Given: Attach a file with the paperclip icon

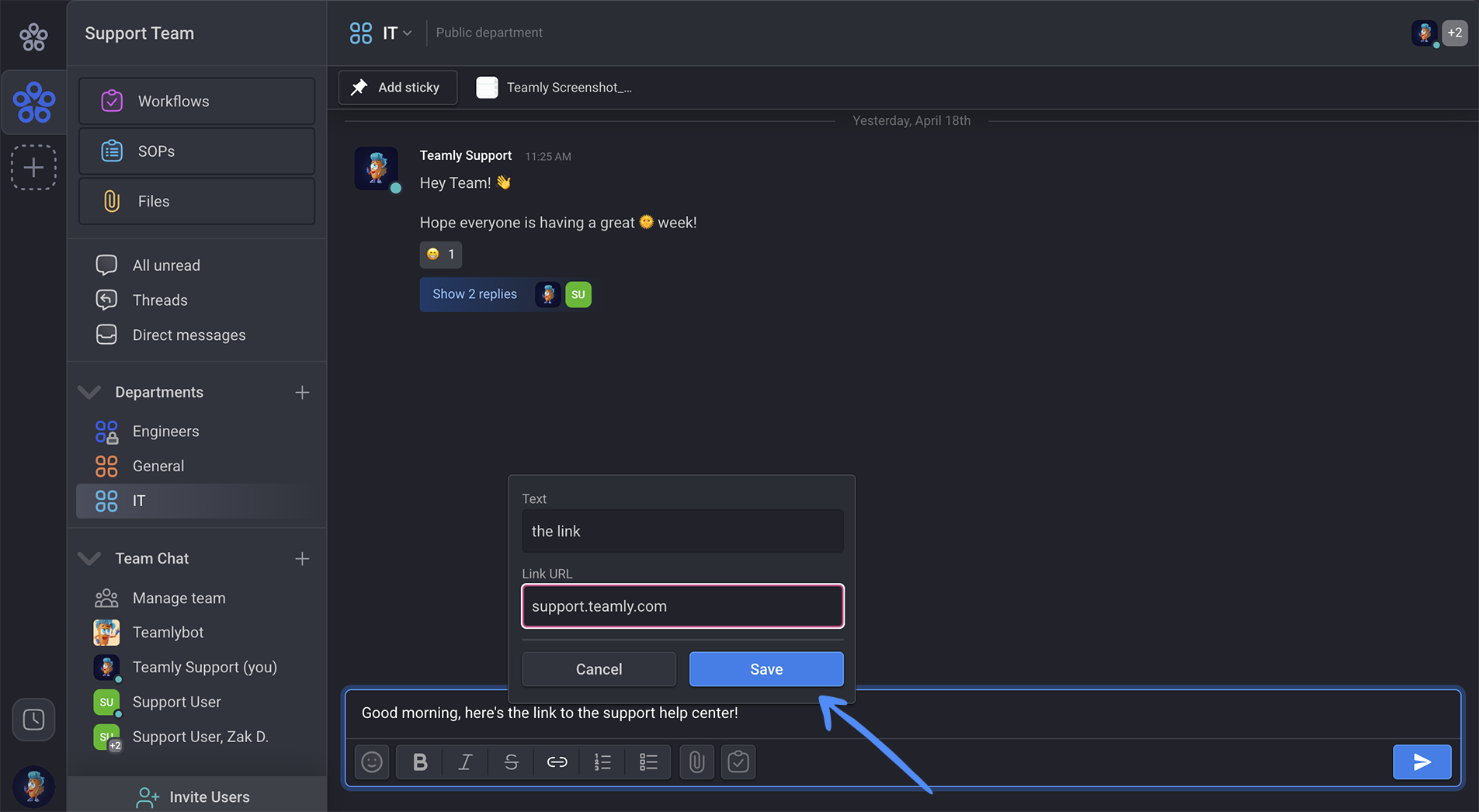Looking at the screenshot, I should click(697, 762).
